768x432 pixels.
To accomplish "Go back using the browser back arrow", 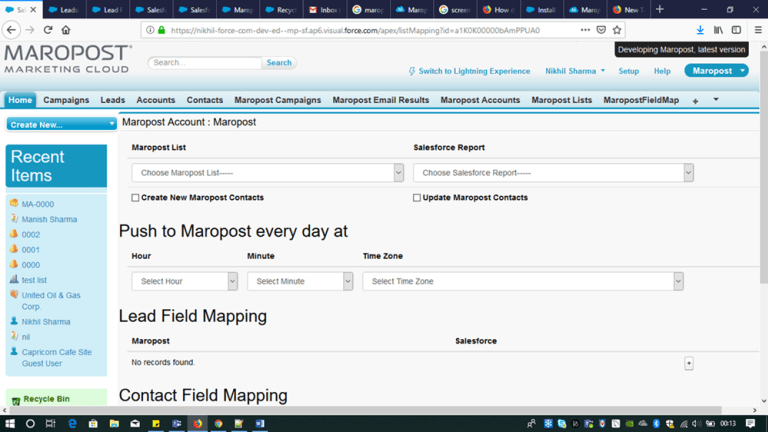I will (x=11, y=30).
